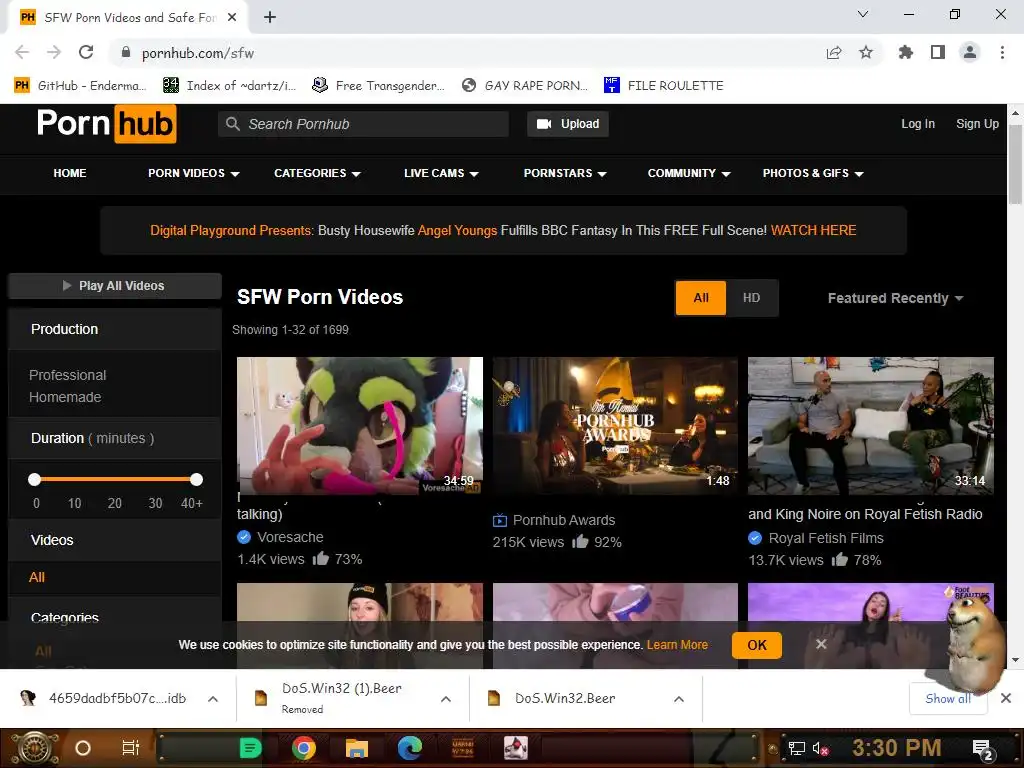Click Show all downloads
The height and width of the screenshot is (768, 1024).
(948, 699)
